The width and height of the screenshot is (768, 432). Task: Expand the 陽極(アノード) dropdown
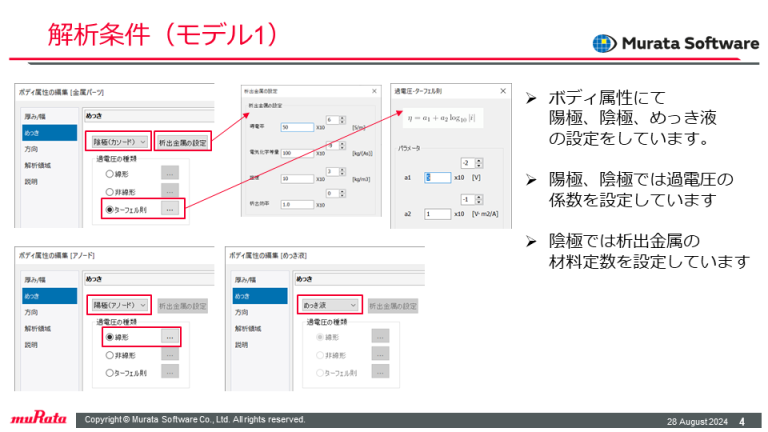coord(118,305)
